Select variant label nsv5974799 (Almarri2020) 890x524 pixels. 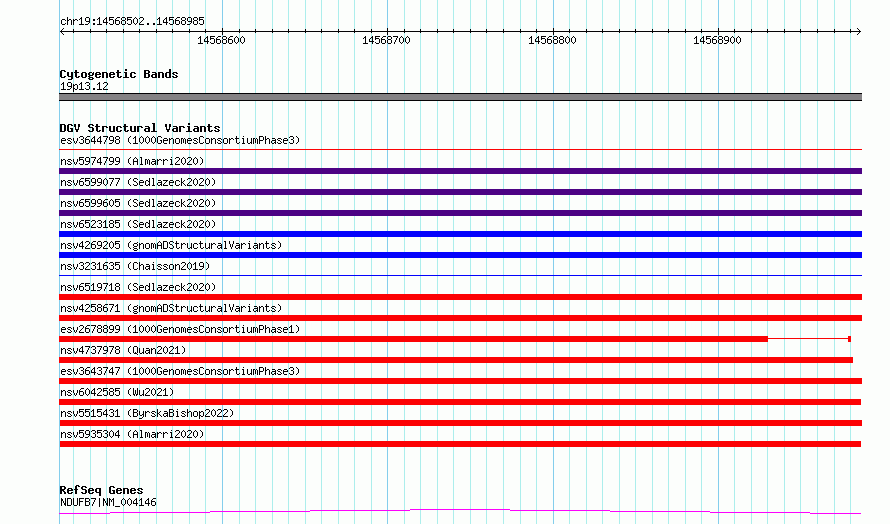point(132,161)
